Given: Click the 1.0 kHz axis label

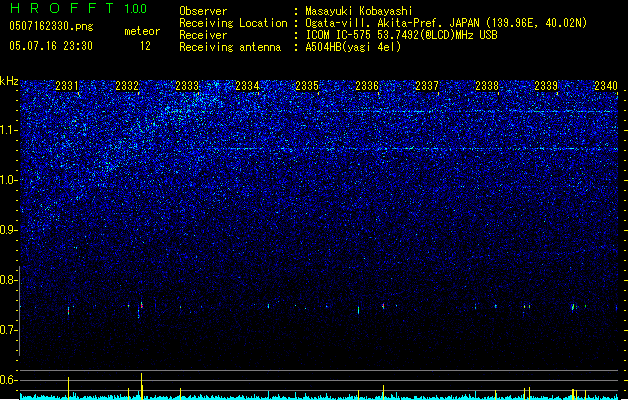Looking at the screenshot, I should 8,180.
